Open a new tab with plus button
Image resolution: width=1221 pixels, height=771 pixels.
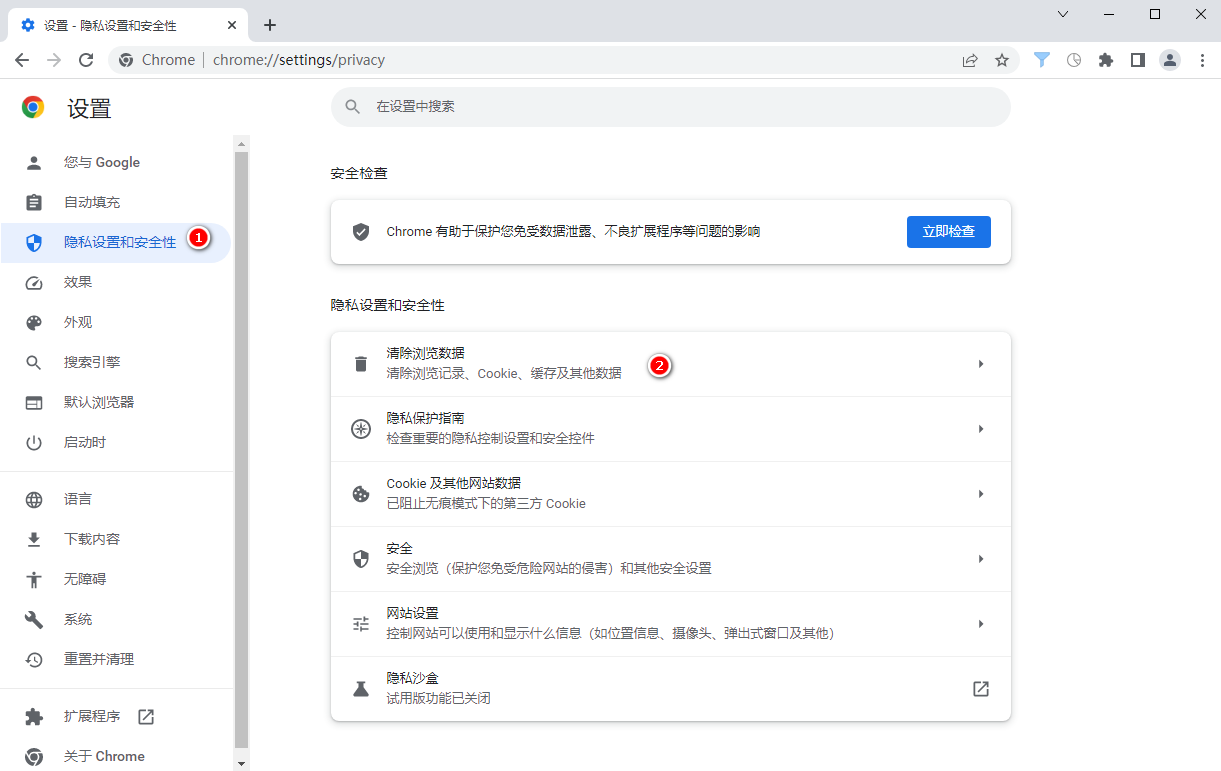[270, 25]
